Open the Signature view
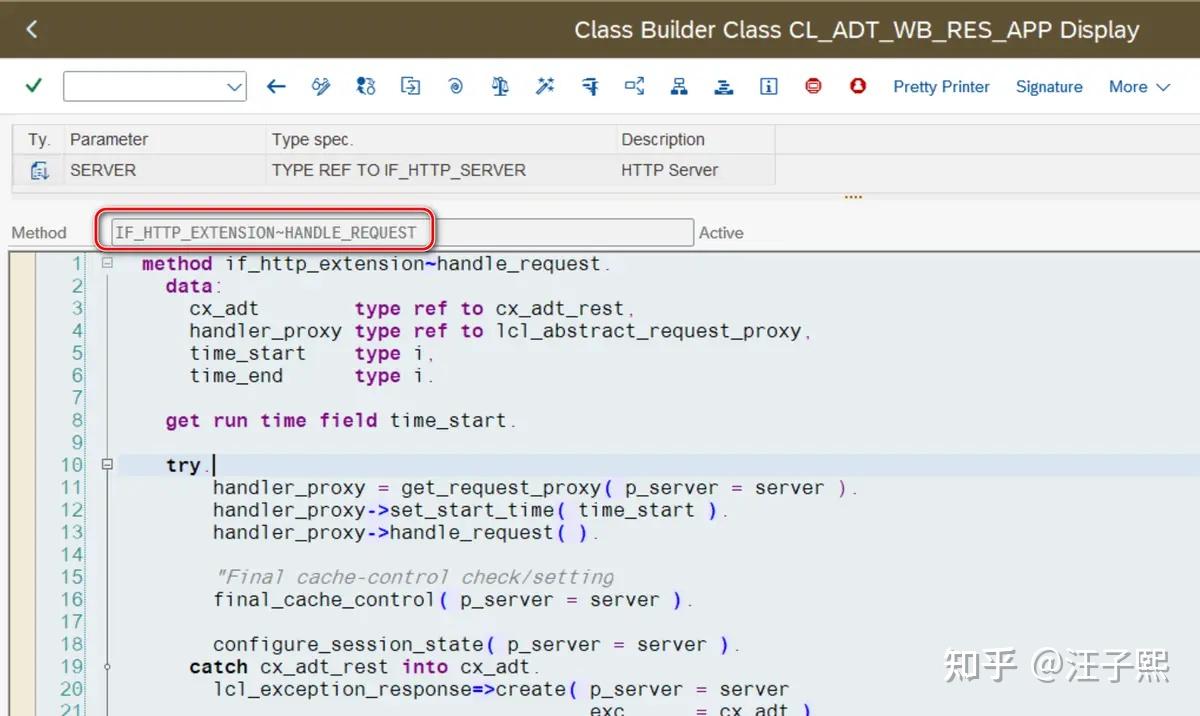The height and width of the screenshot is (716, 1200). [1049, 87]
